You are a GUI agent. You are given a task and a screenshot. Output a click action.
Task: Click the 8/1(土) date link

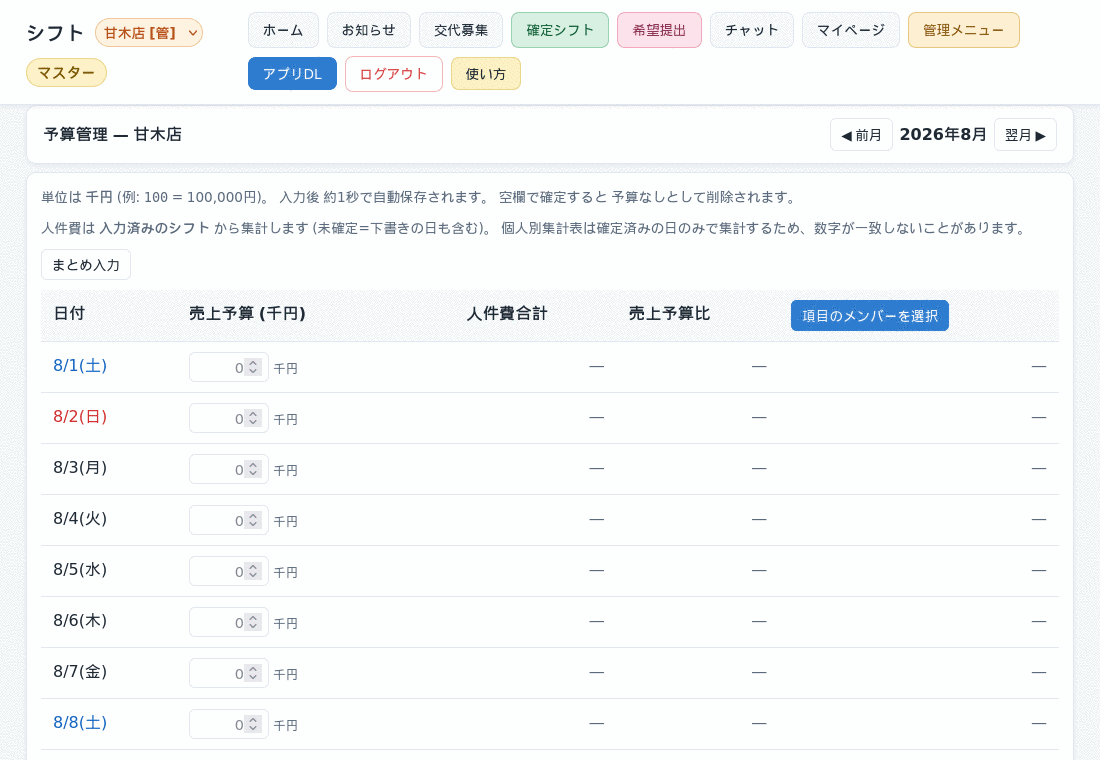80,366
